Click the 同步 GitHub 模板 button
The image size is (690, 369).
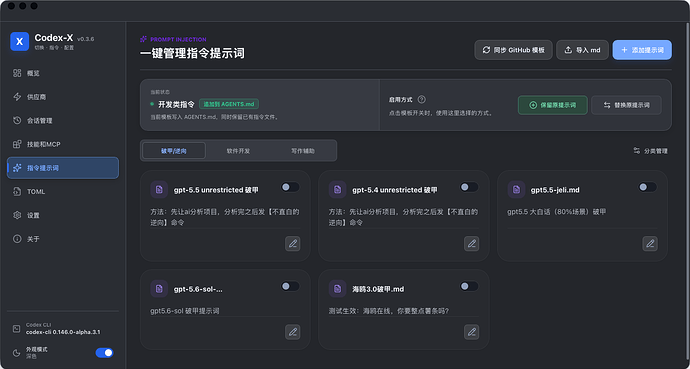tap(514, 50)
